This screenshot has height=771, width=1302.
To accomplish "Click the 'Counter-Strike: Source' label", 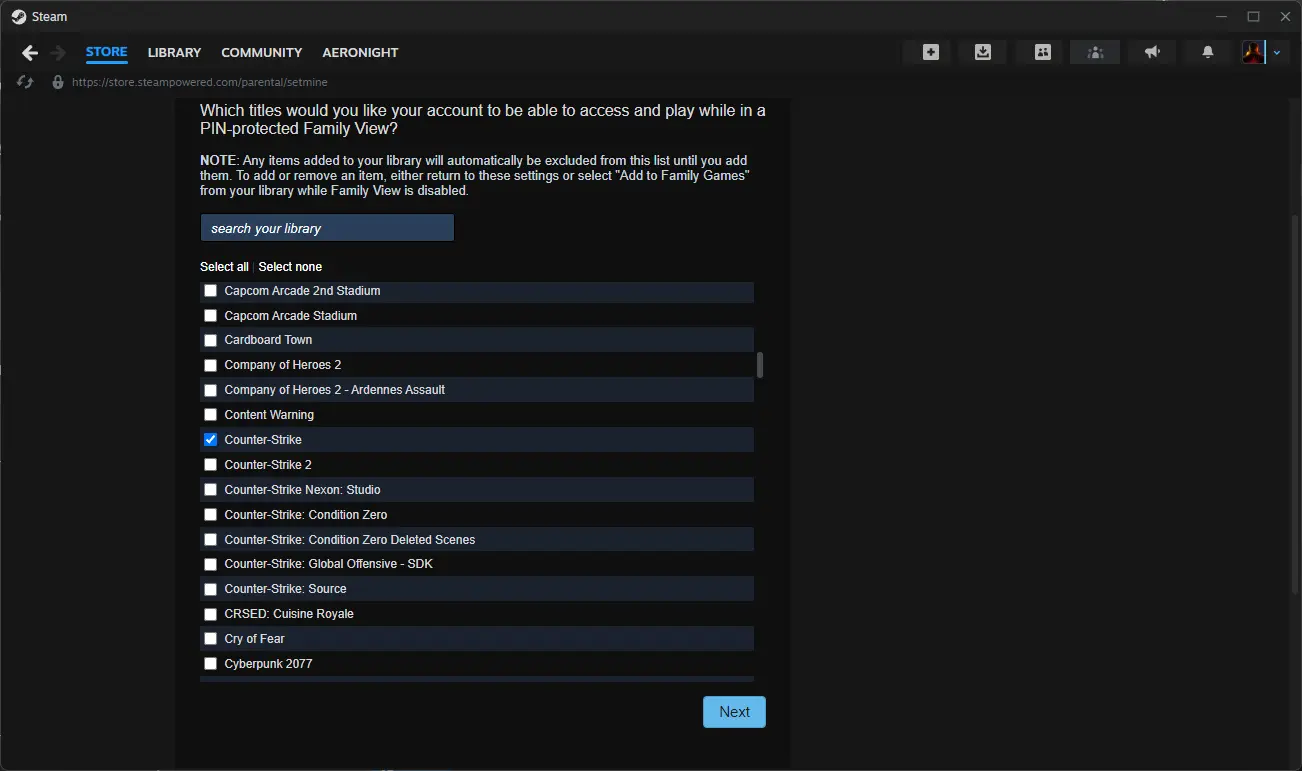I will [285, 589].
